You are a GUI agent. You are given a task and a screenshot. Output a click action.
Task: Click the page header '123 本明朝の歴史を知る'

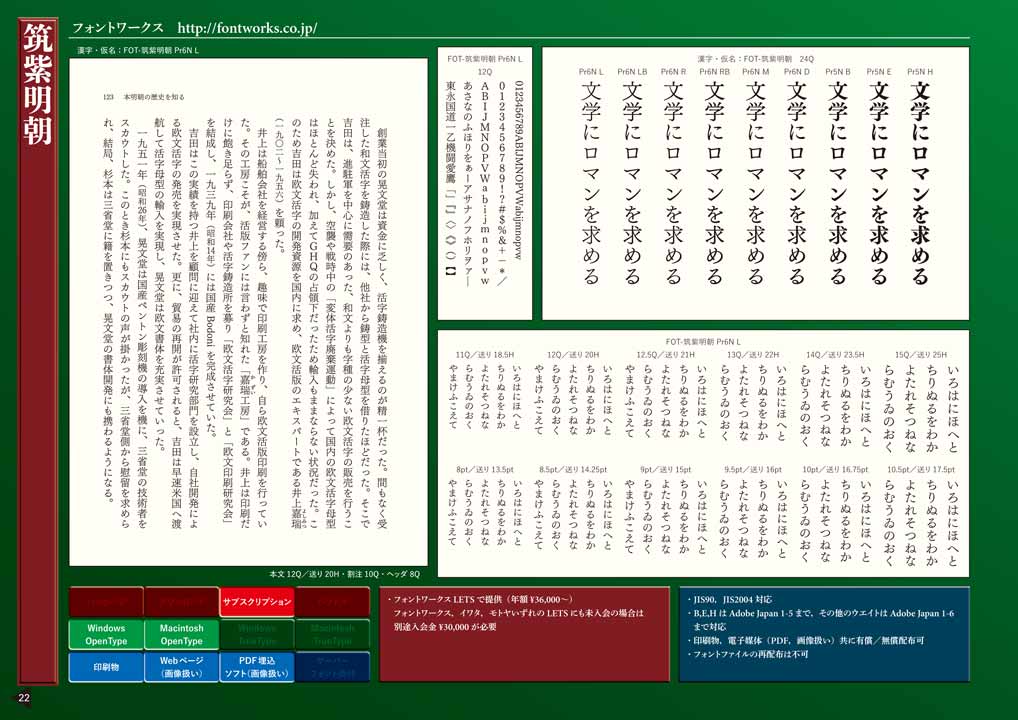[x=144, y=97]
